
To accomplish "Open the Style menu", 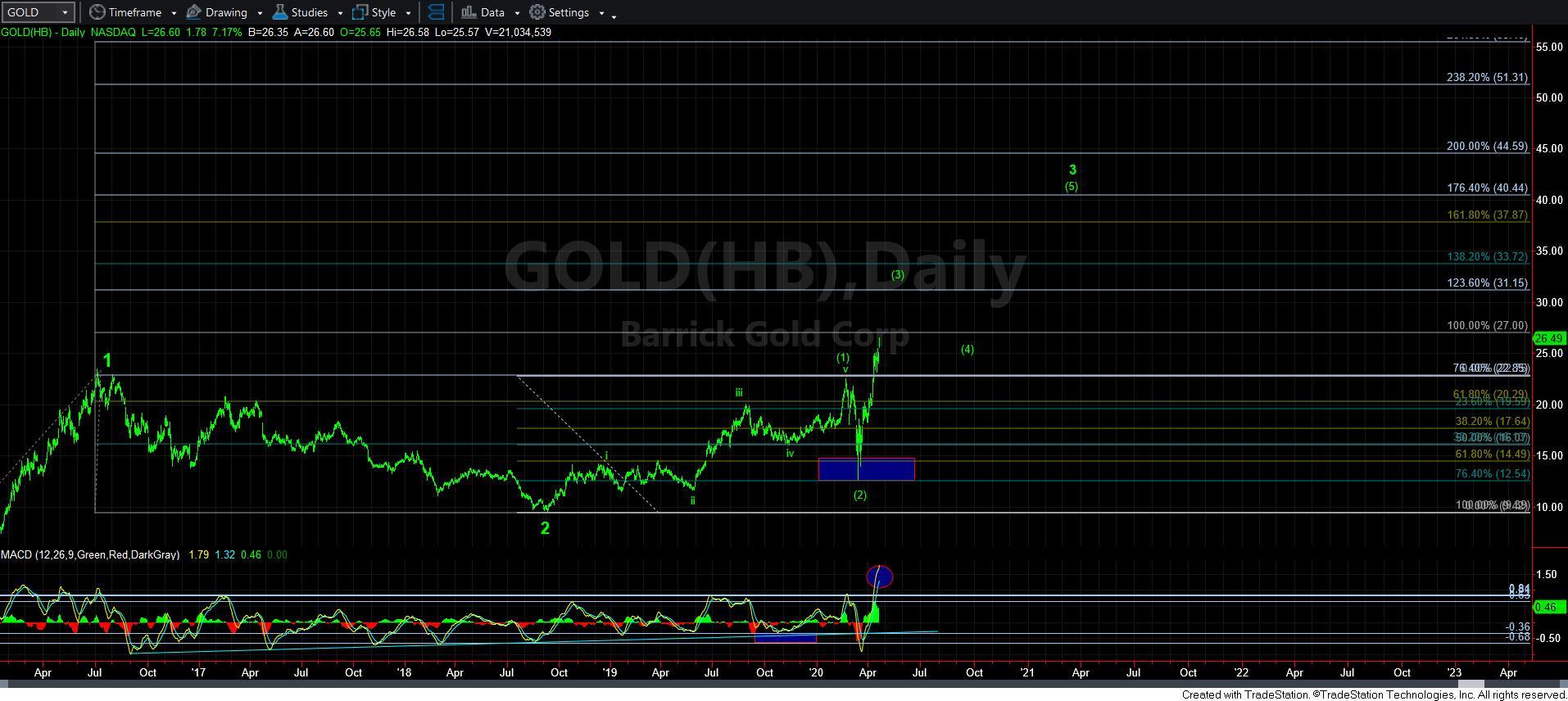I will tap(382, 12).
